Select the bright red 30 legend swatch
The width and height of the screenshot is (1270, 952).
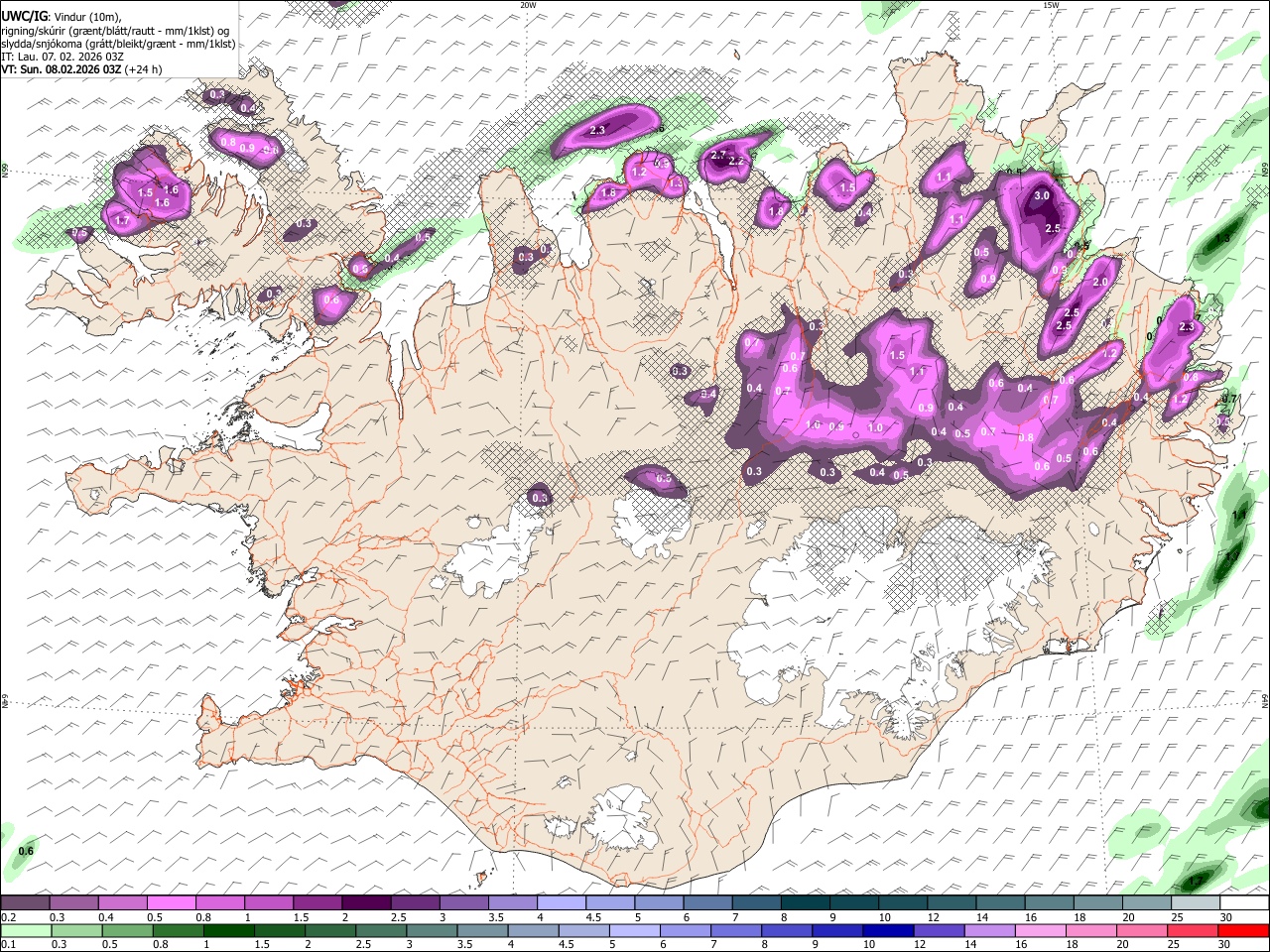point(1243,930)
